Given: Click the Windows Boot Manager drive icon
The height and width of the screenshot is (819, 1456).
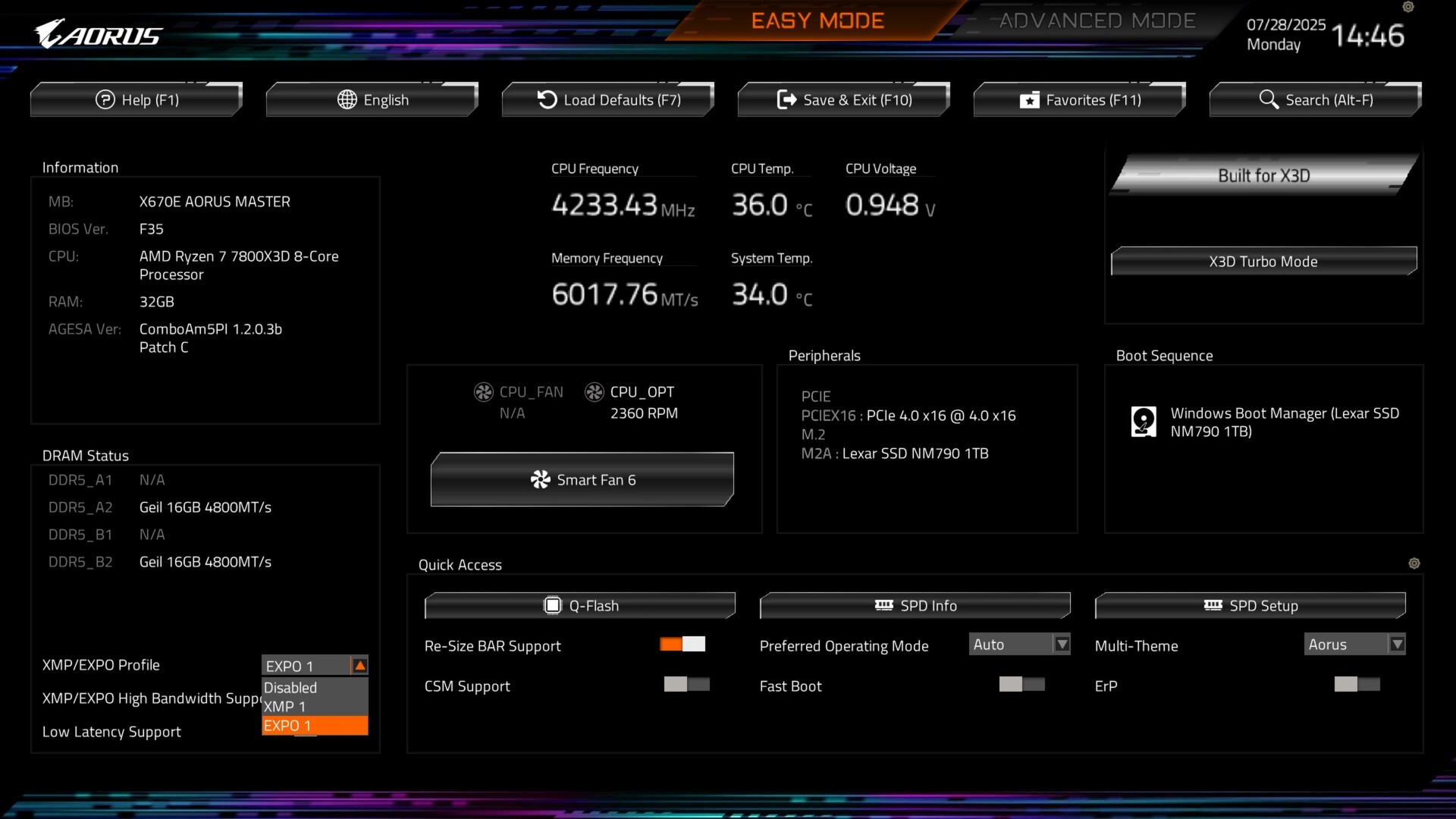Looking at the screenshot, I should point(1144,422).
